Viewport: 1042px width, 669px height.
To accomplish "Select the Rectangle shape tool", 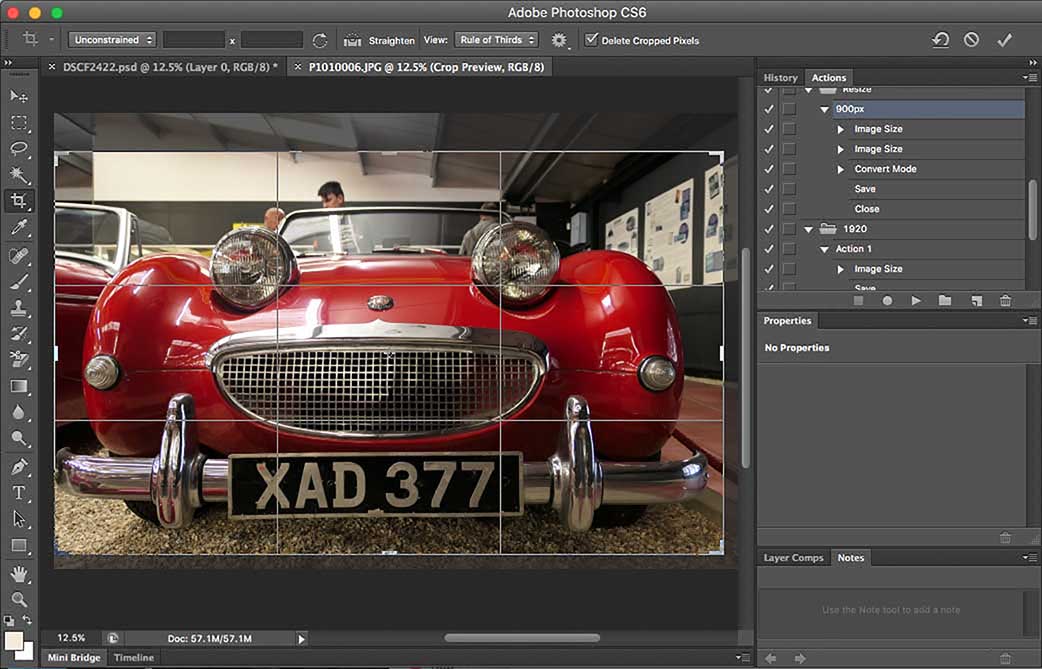I will click(19, 545).
